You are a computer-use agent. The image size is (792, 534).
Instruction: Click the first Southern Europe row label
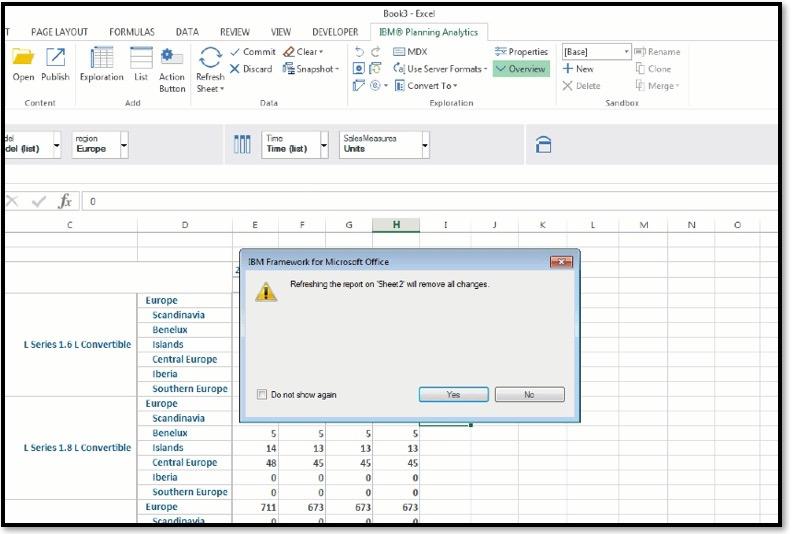189,389
